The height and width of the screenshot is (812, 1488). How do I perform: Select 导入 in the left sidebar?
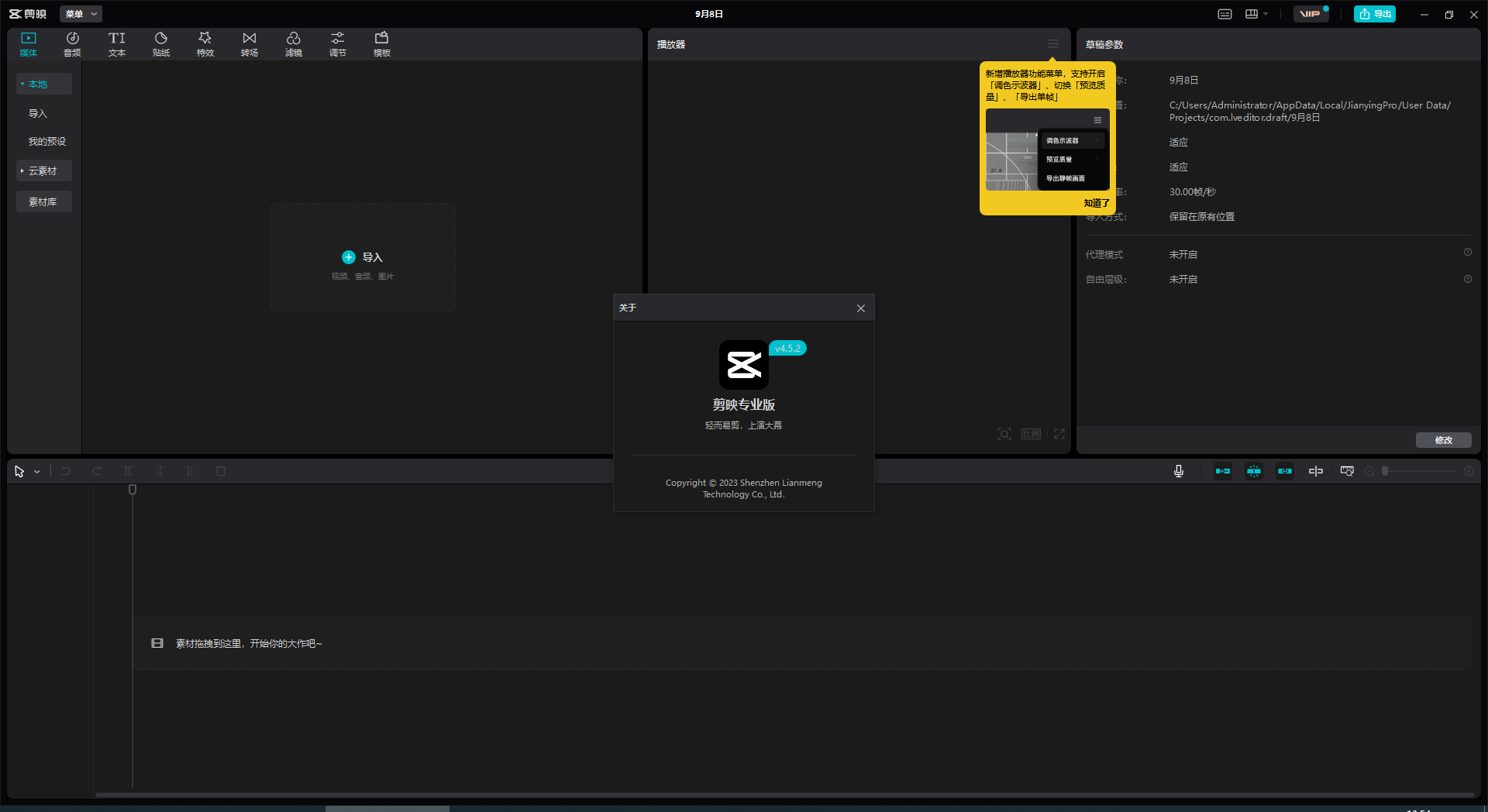pos(38,113)
